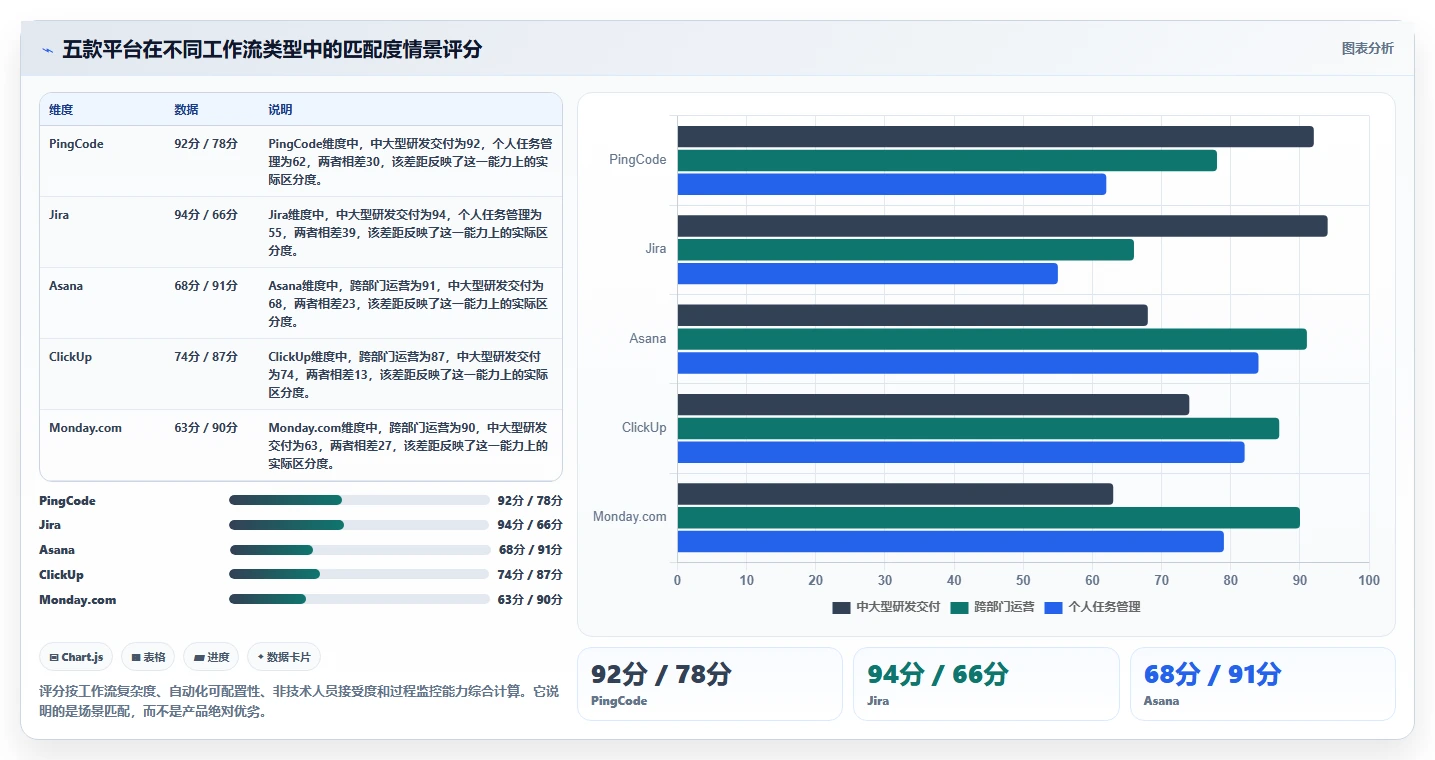
Task: Click the chart icon beside the page title
Action: (47, 50)
